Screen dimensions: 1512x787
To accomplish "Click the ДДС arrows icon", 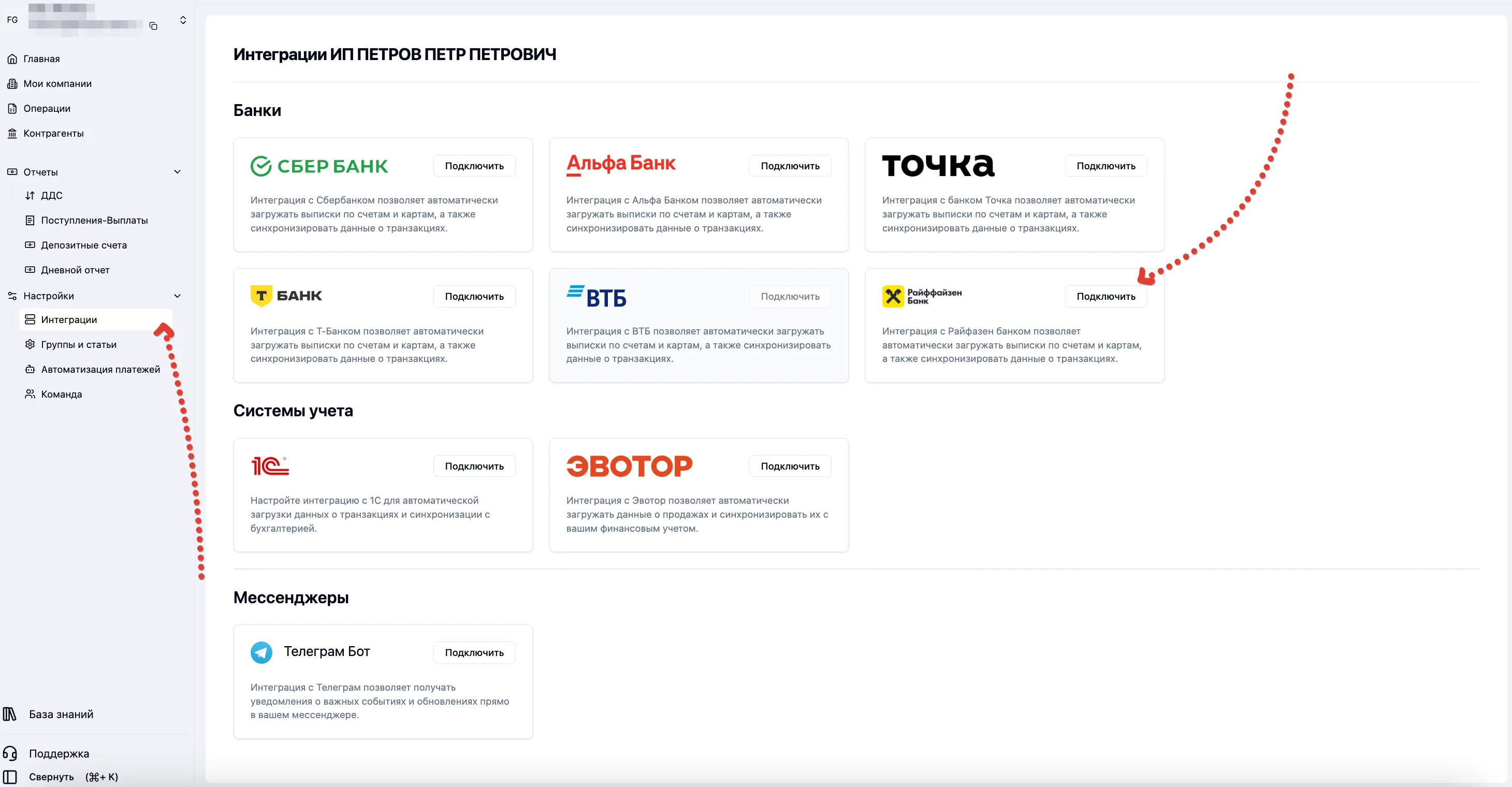I will [30, 195].
